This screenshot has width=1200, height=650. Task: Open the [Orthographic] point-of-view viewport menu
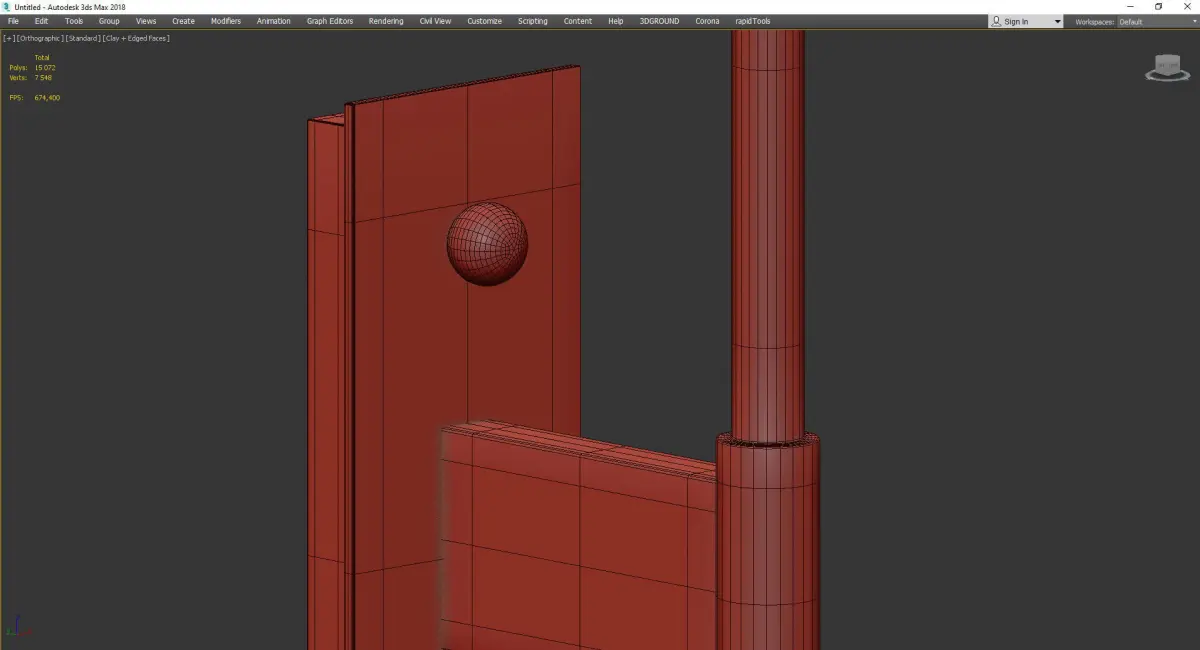coord(39,38)
